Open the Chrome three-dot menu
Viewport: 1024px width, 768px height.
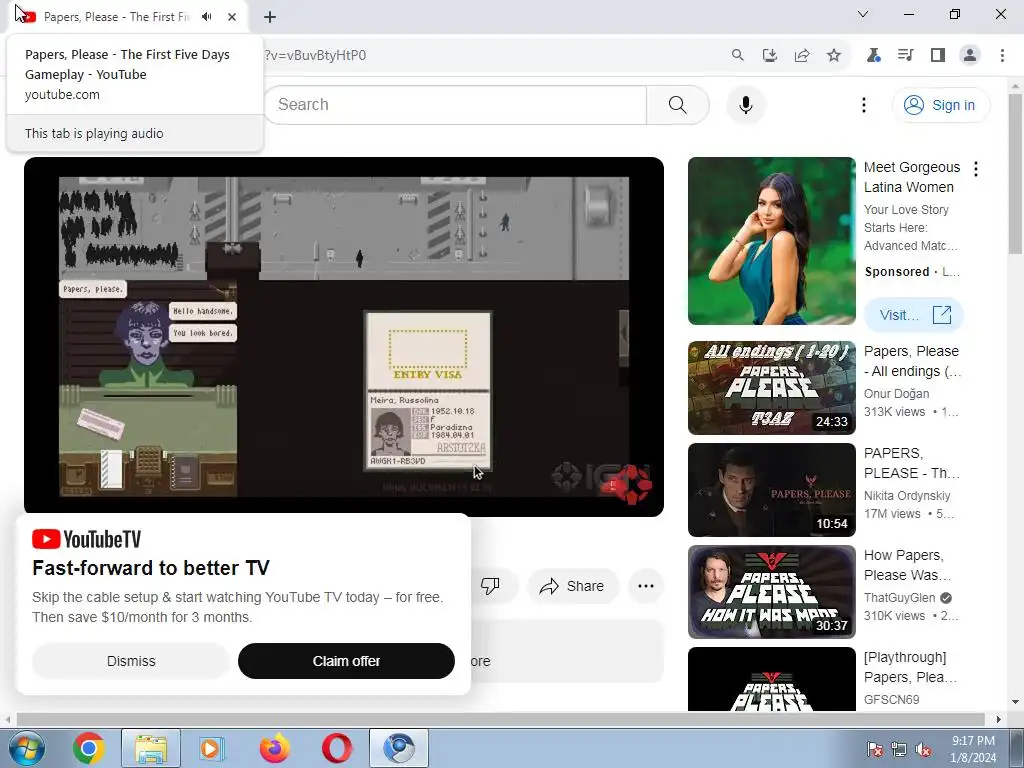(1002, 55)
